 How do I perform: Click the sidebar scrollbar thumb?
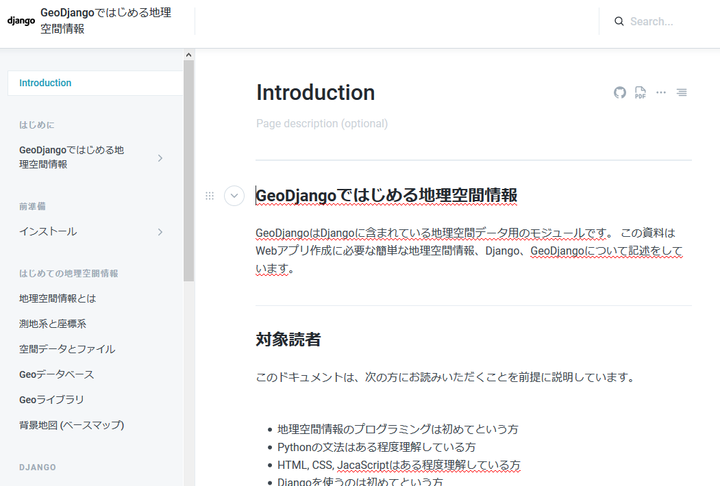pos(189,170)
